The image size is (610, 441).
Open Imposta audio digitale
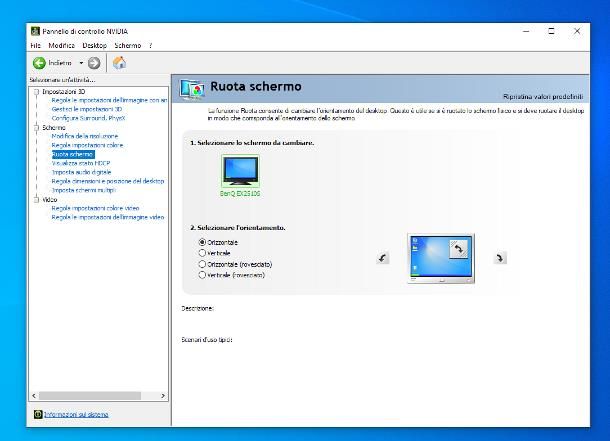(x=81, y=172)
